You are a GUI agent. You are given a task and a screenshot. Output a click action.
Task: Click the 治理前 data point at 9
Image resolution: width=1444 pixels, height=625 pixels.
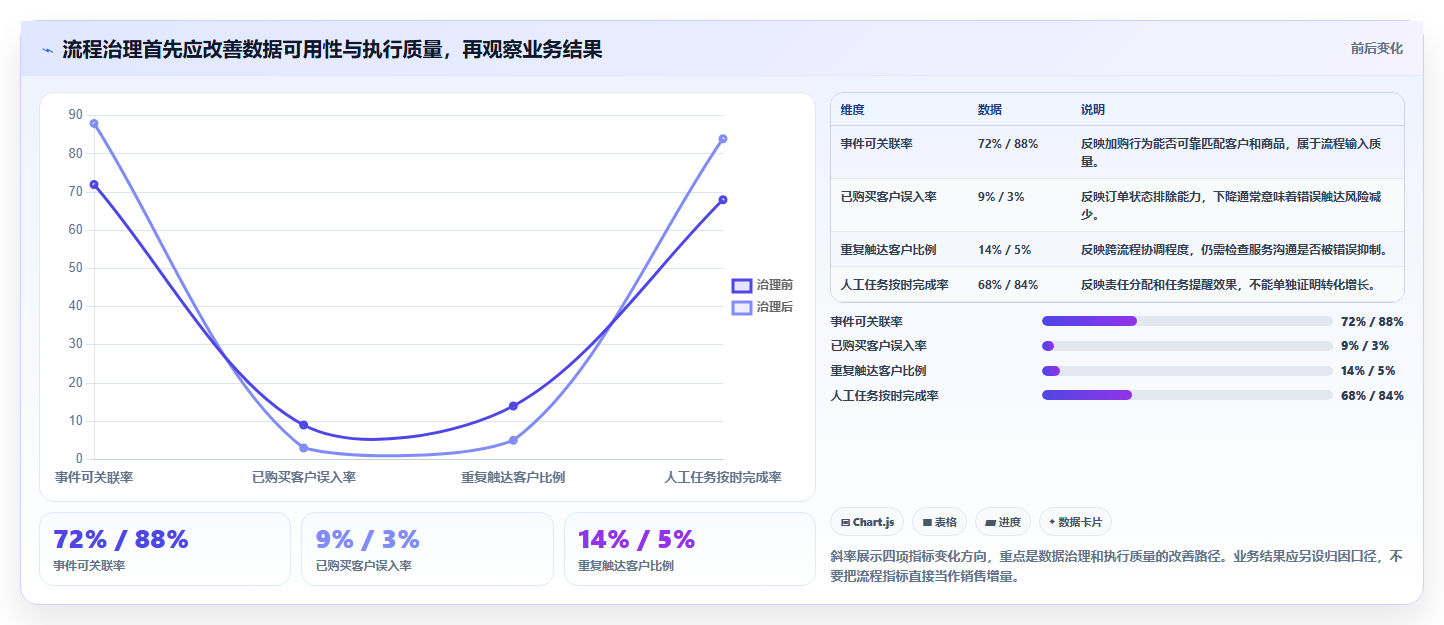pos(304,425)
